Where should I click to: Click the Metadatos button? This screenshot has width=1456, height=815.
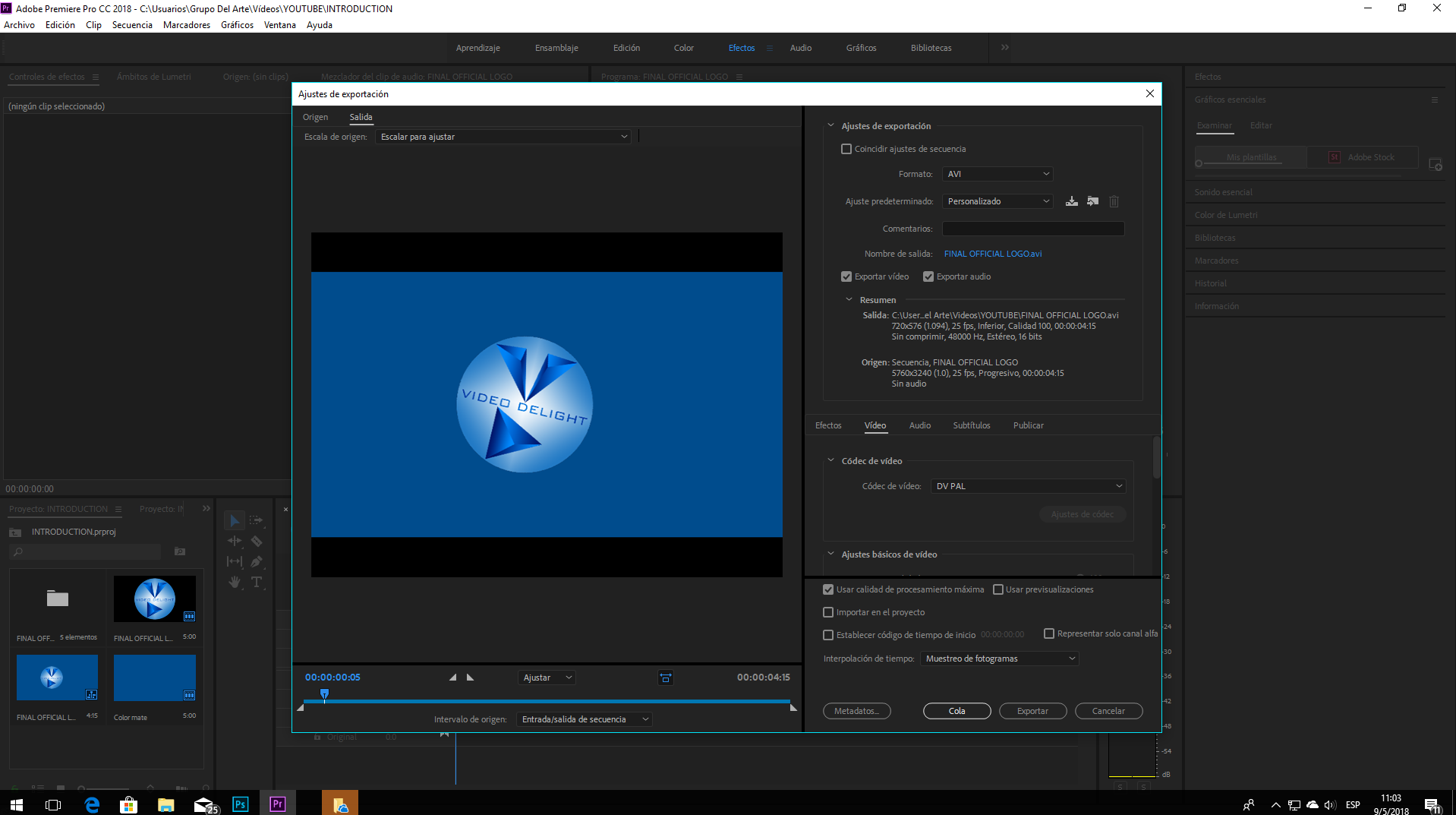tap(857, 711)
